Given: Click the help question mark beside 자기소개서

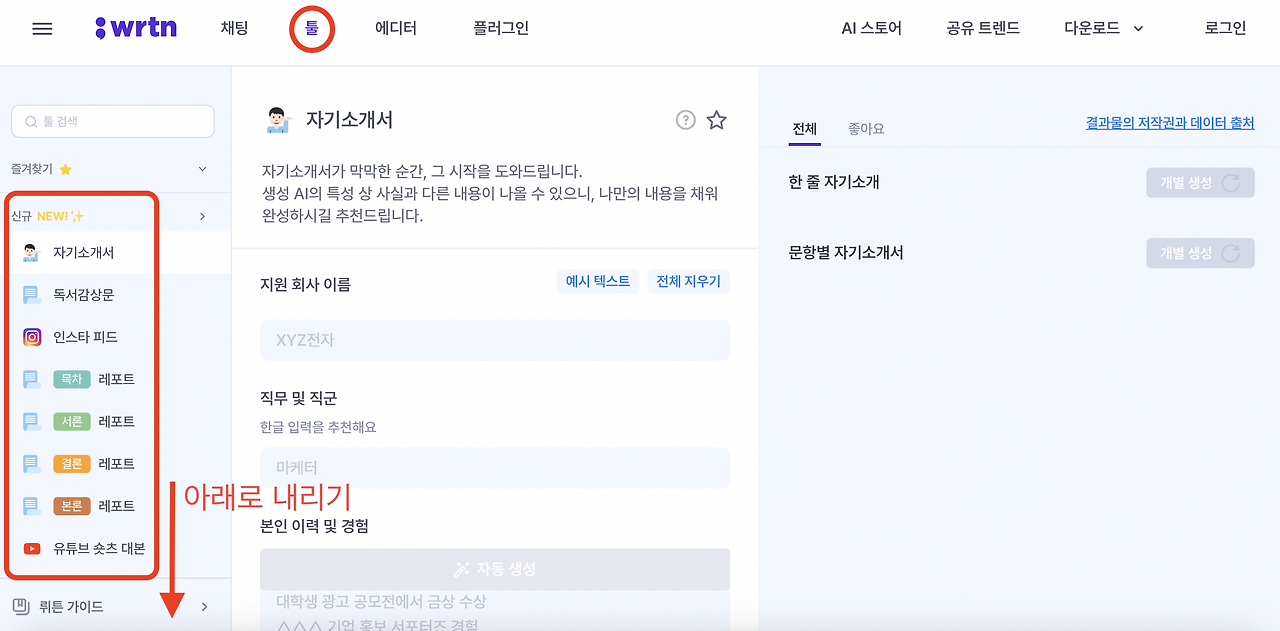Looking at the screenshot, I should (685, 120).
